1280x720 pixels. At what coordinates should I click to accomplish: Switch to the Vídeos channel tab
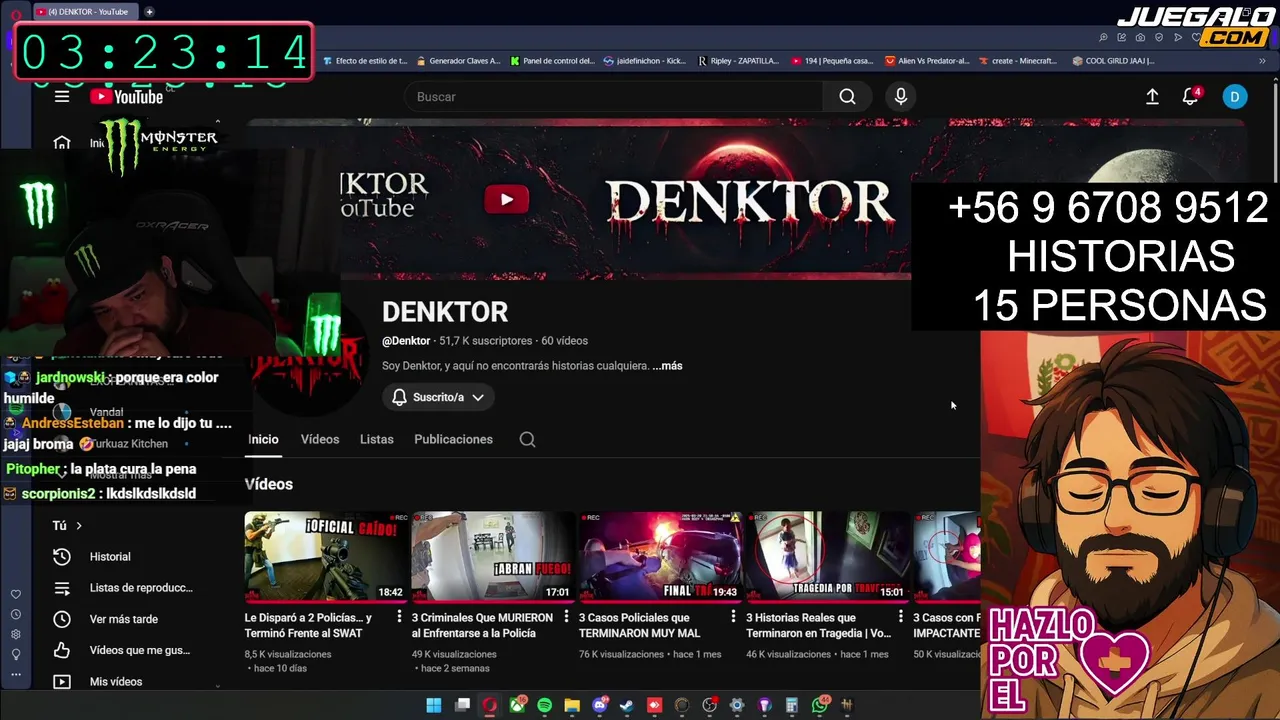point(320,439)
